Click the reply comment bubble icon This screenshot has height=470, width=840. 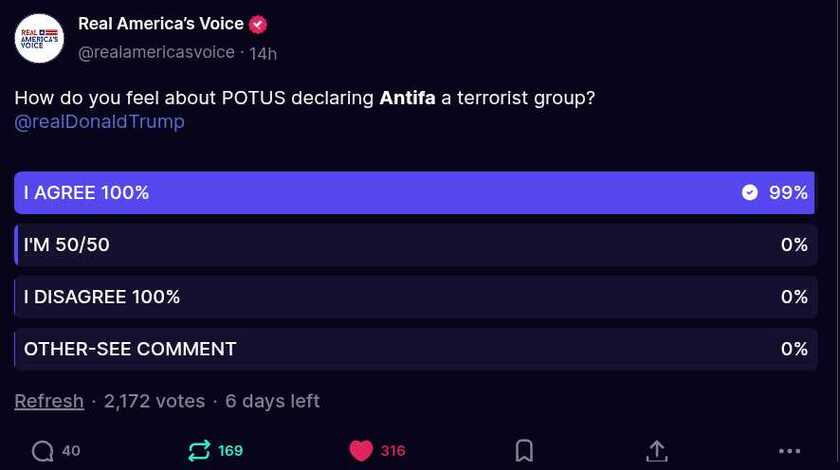42,451
